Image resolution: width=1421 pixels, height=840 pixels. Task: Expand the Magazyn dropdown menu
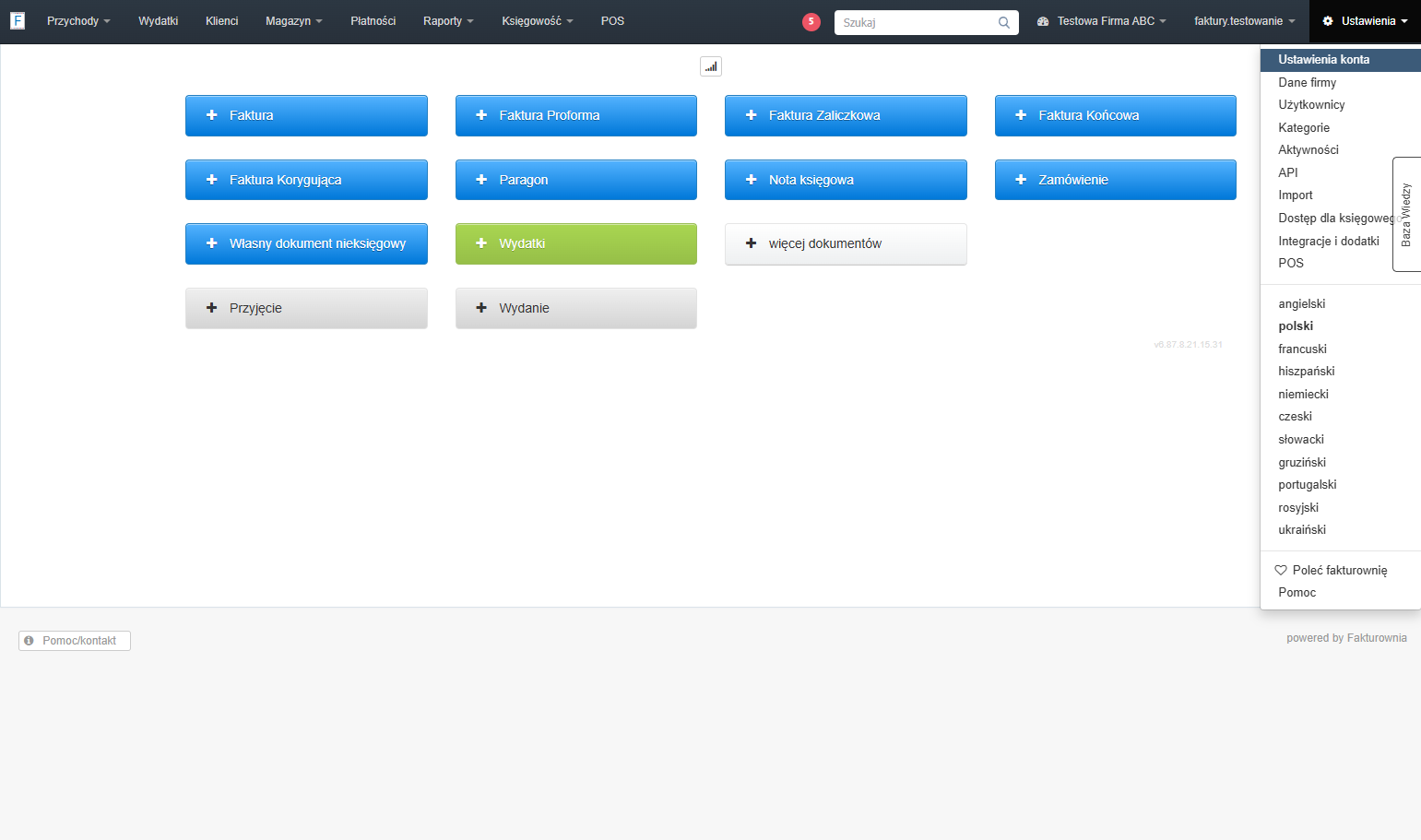point(294,21)
